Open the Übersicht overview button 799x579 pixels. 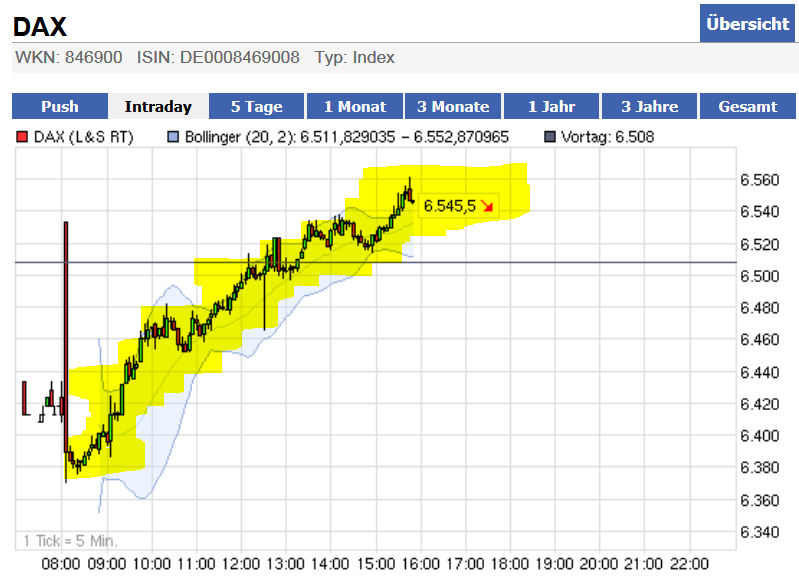pyautogui.click(x=747, y=23)
